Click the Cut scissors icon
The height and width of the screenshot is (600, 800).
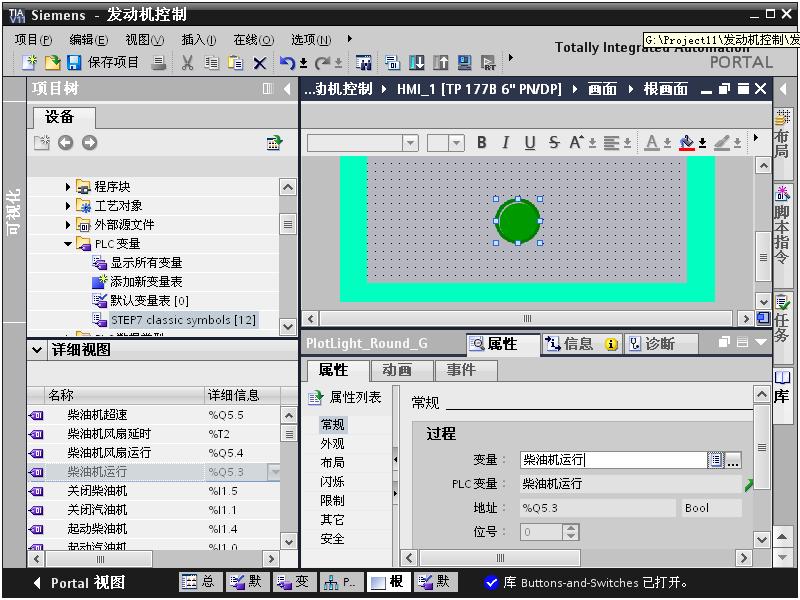coord(187,63)
